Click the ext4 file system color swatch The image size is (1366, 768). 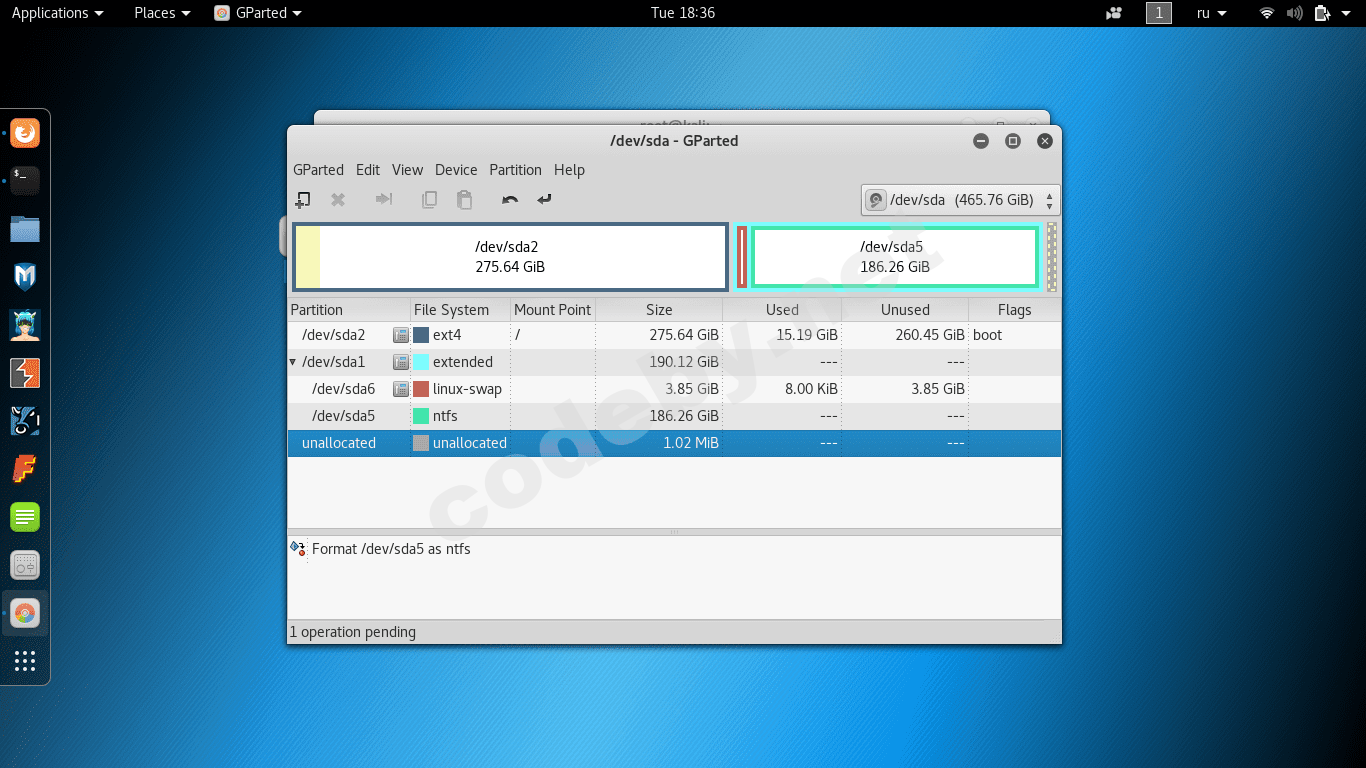click(421, 335)
